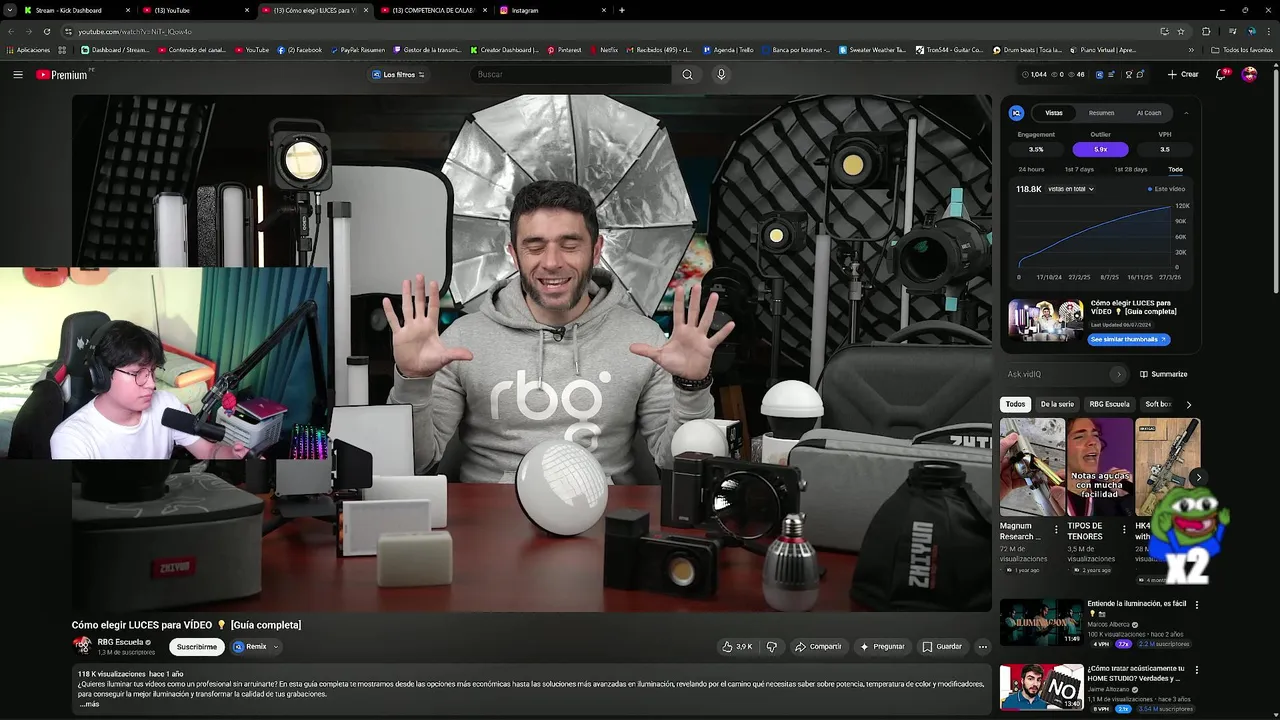1280x720 pixels.
Task: Expand description with ...más
Action: point(89,704)
